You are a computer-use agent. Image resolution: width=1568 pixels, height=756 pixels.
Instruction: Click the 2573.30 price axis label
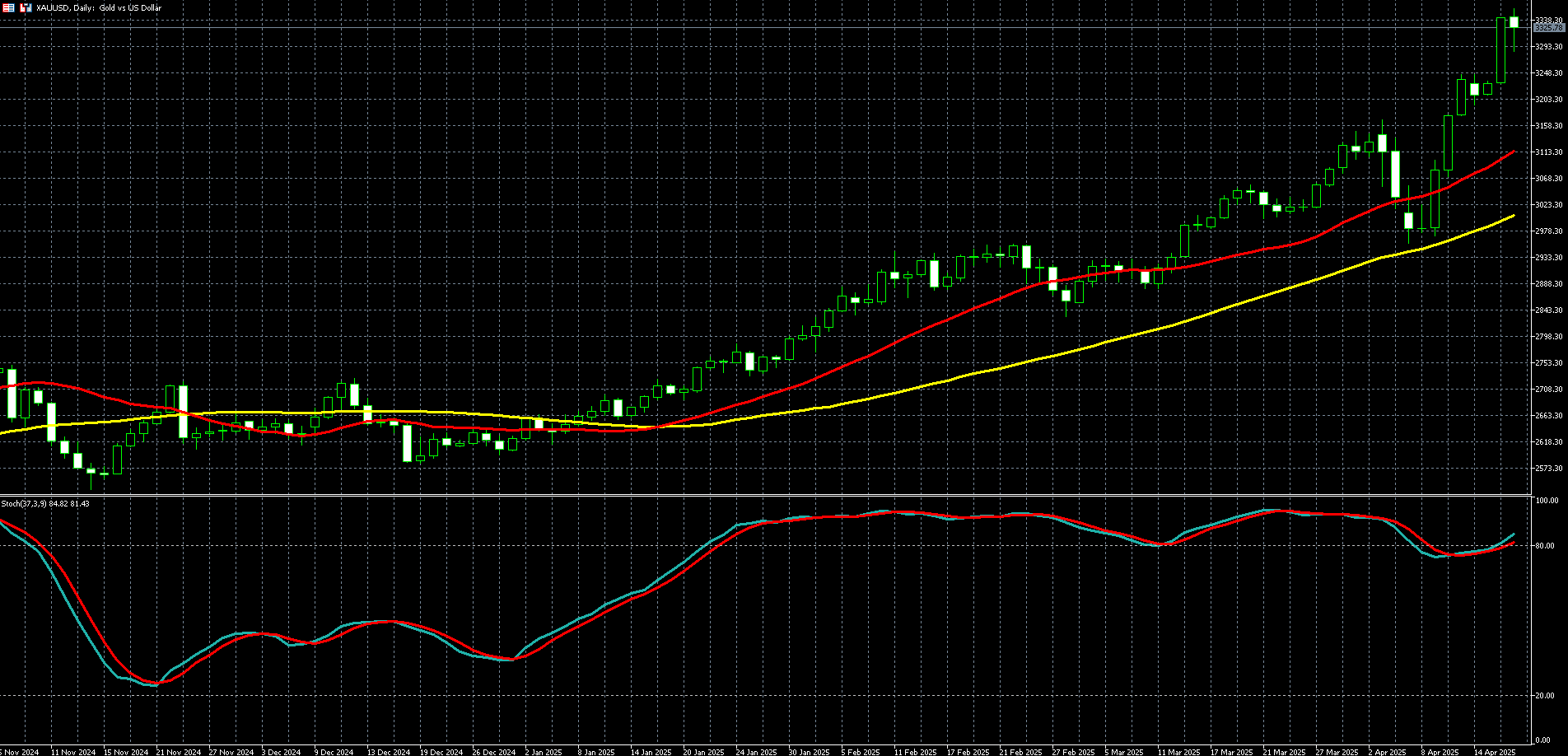click(x=1549, y=469)
